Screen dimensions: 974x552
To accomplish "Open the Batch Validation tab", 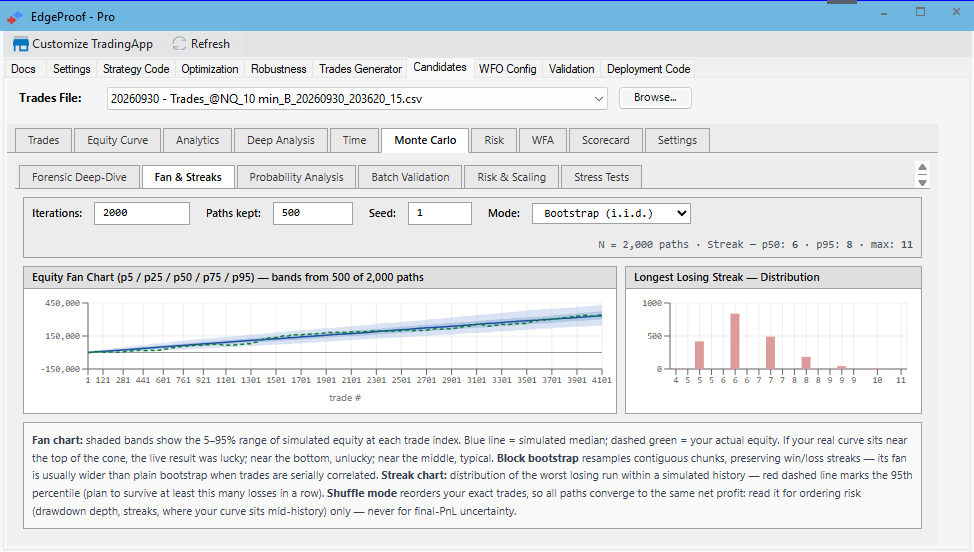I will (411, 177).
